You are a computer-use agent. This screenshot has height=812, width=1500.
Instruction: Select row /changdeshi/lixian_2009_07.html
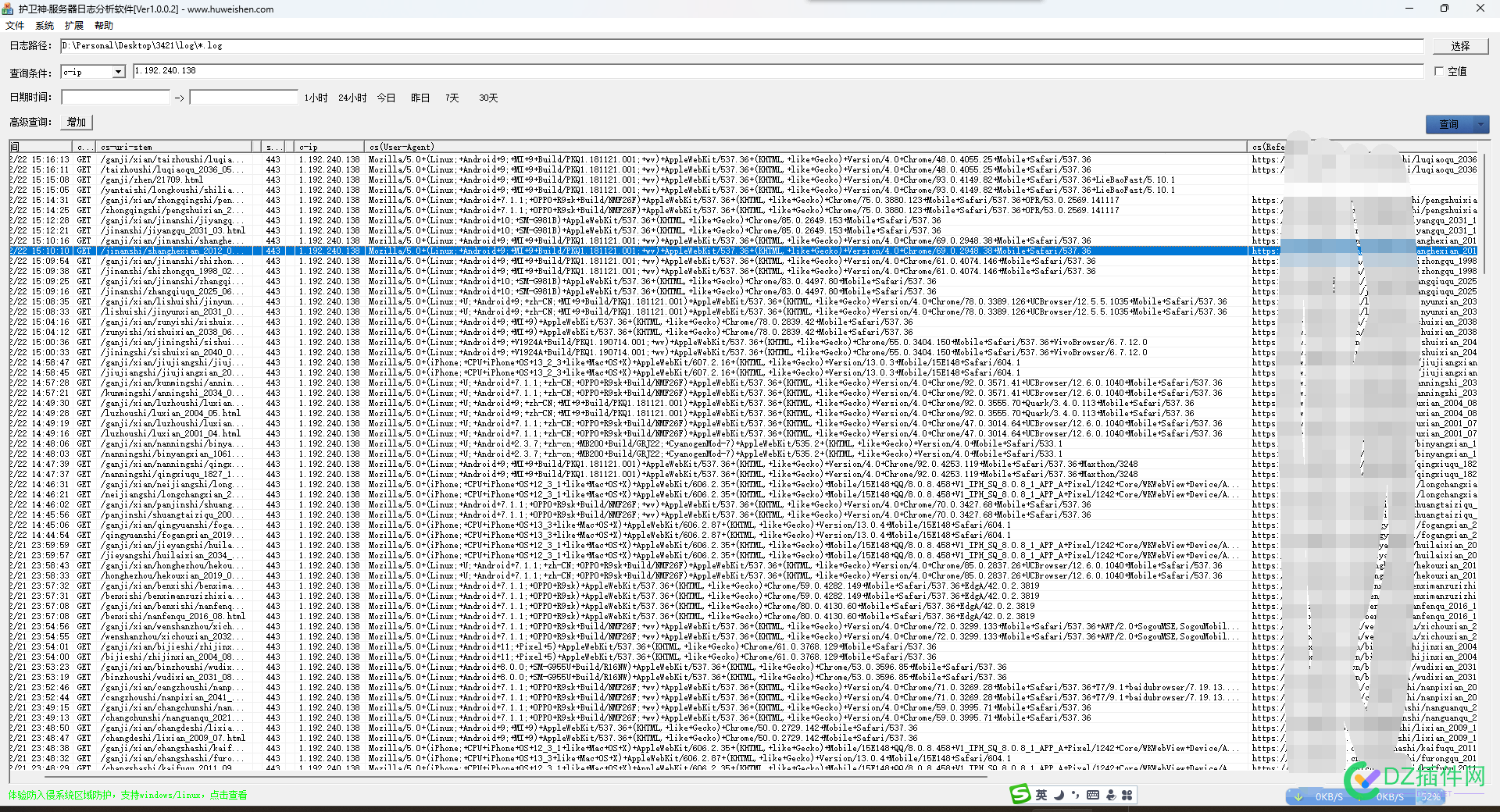coord(743,738)
